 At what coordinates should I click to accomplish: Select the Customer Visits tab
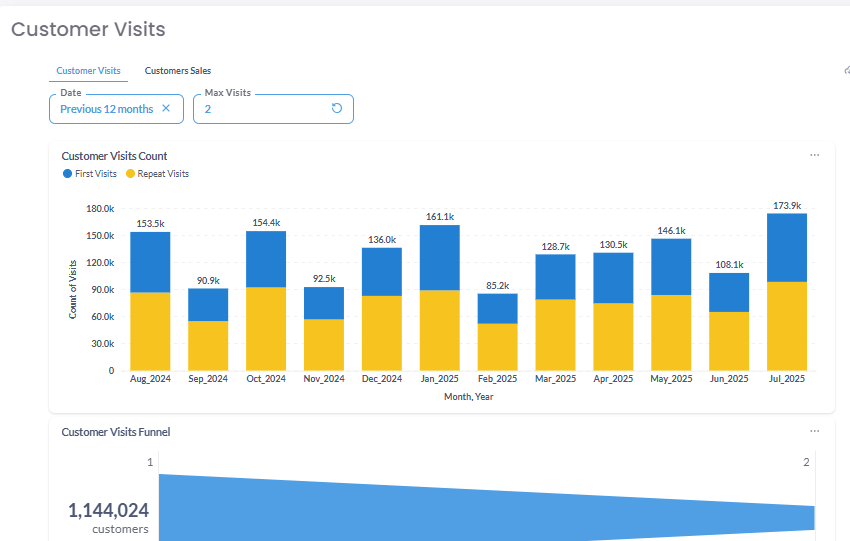[88, 71]
